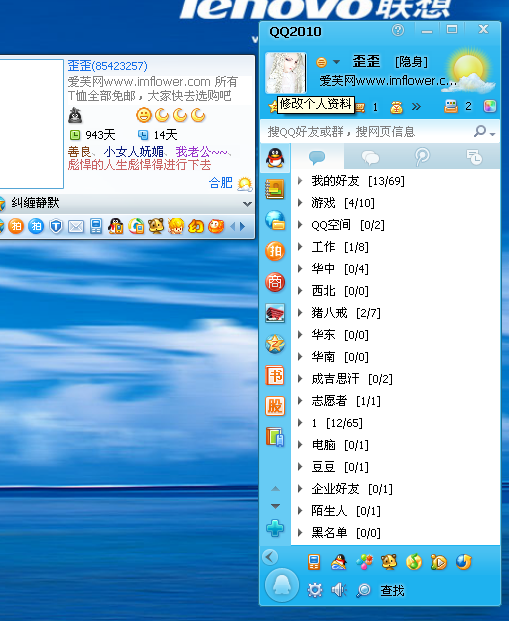This screenshot has width=509, height=621.
Task: Open the mobile phone icon in QQ bottom bar
Action: pyautogui.click(x=314, y=562)
